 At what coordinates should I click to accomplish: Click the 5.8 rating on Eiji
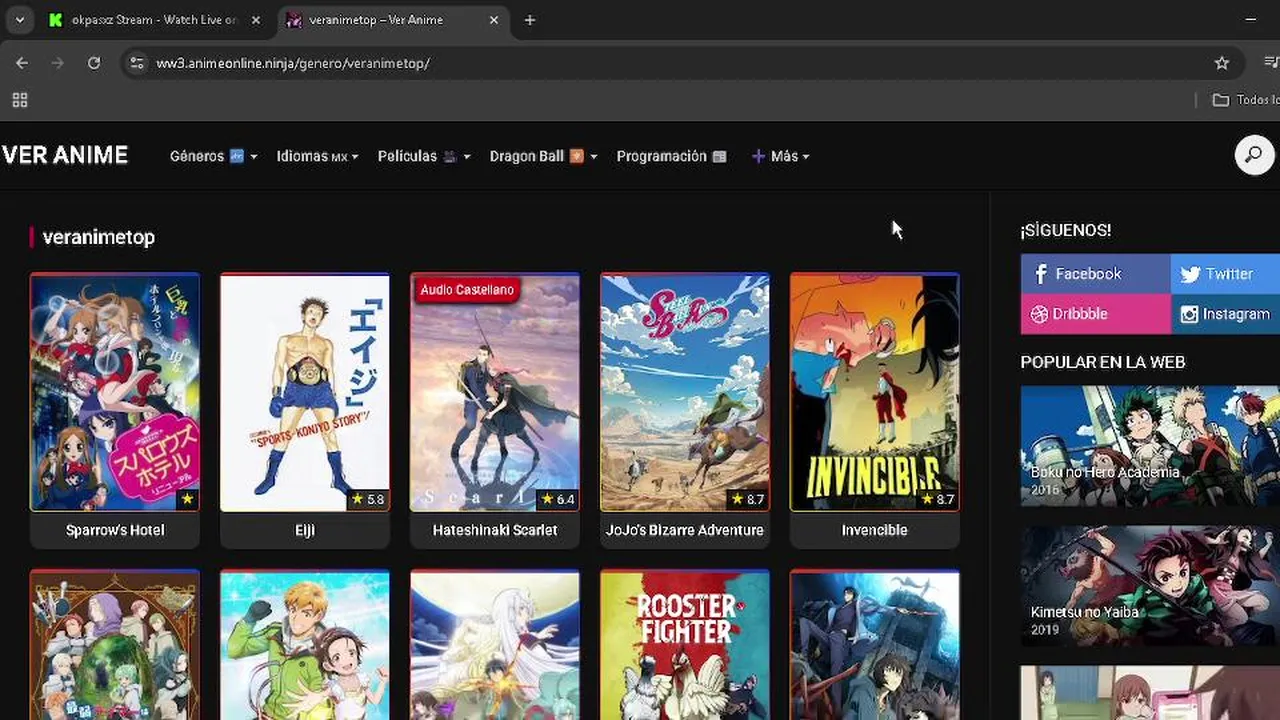(x=368, y=499)
